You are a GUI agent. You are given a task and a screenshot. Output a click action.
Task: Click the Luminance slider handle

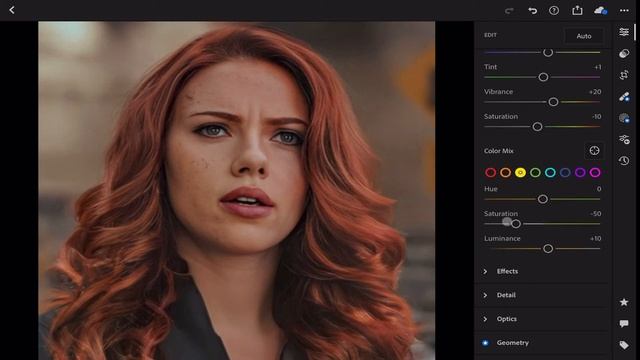548,249
